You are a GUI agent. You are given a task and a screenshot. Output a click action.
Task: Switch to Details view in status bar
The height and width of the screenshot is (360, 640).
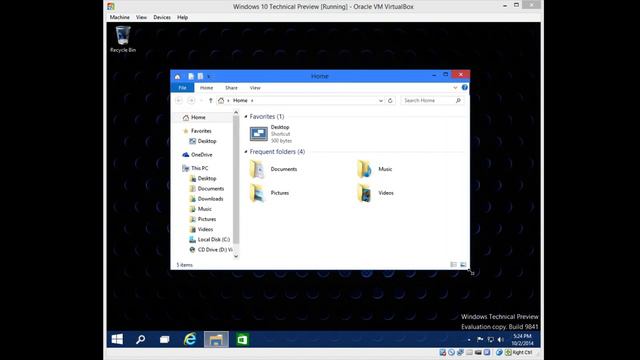coord(453,265)
